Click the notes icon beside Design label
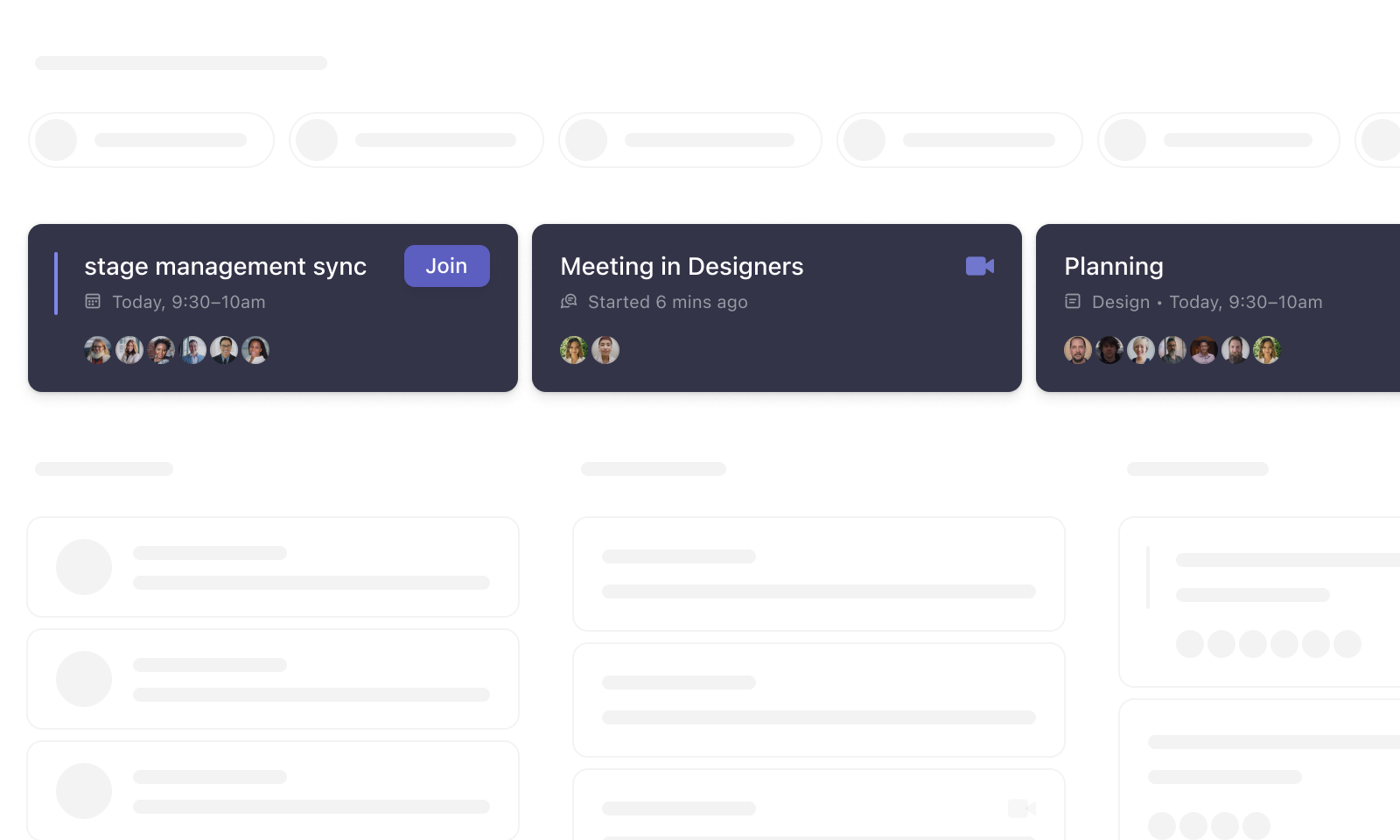This screenshot has width=1400, height=840. click(1073, 302)
